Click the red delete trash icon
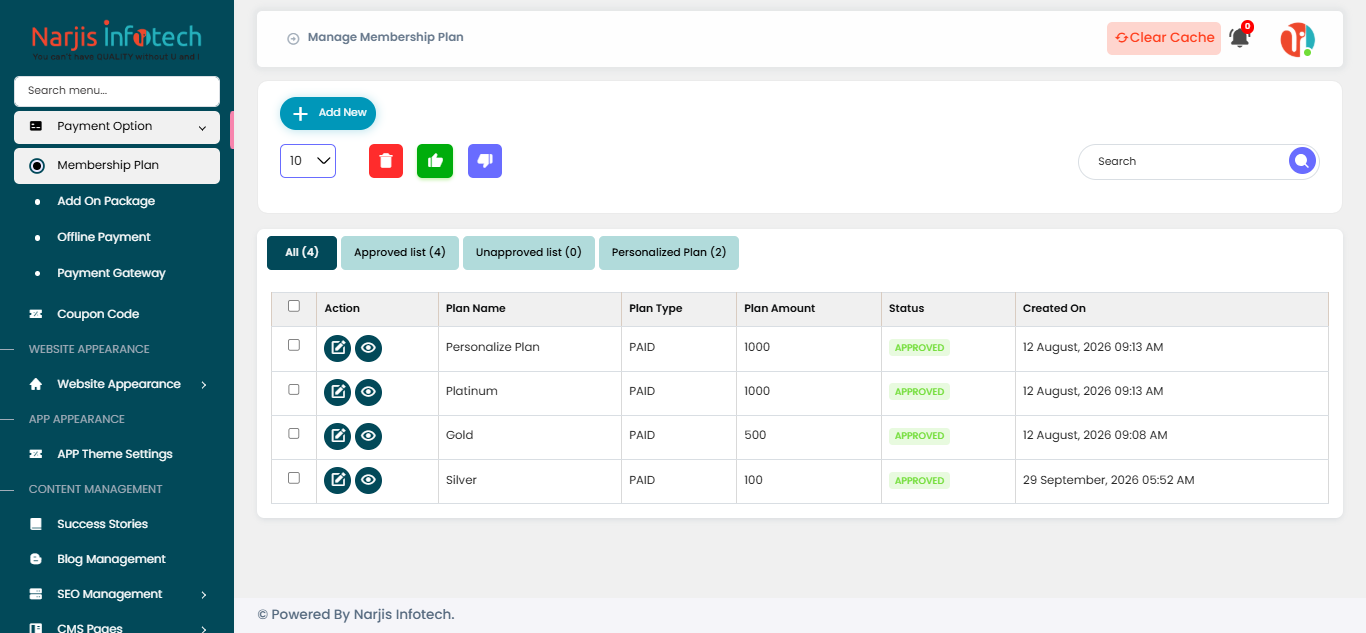Viewport: 1366px width, 633px height. (x=386, y=161)
